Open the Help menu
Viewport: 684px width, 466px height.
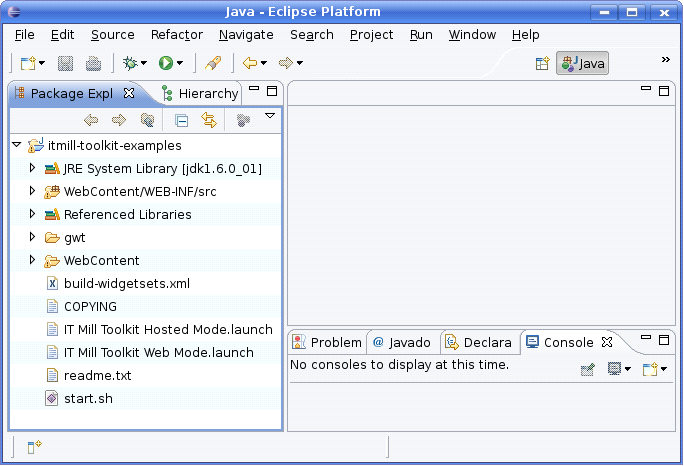pos(526,35)
